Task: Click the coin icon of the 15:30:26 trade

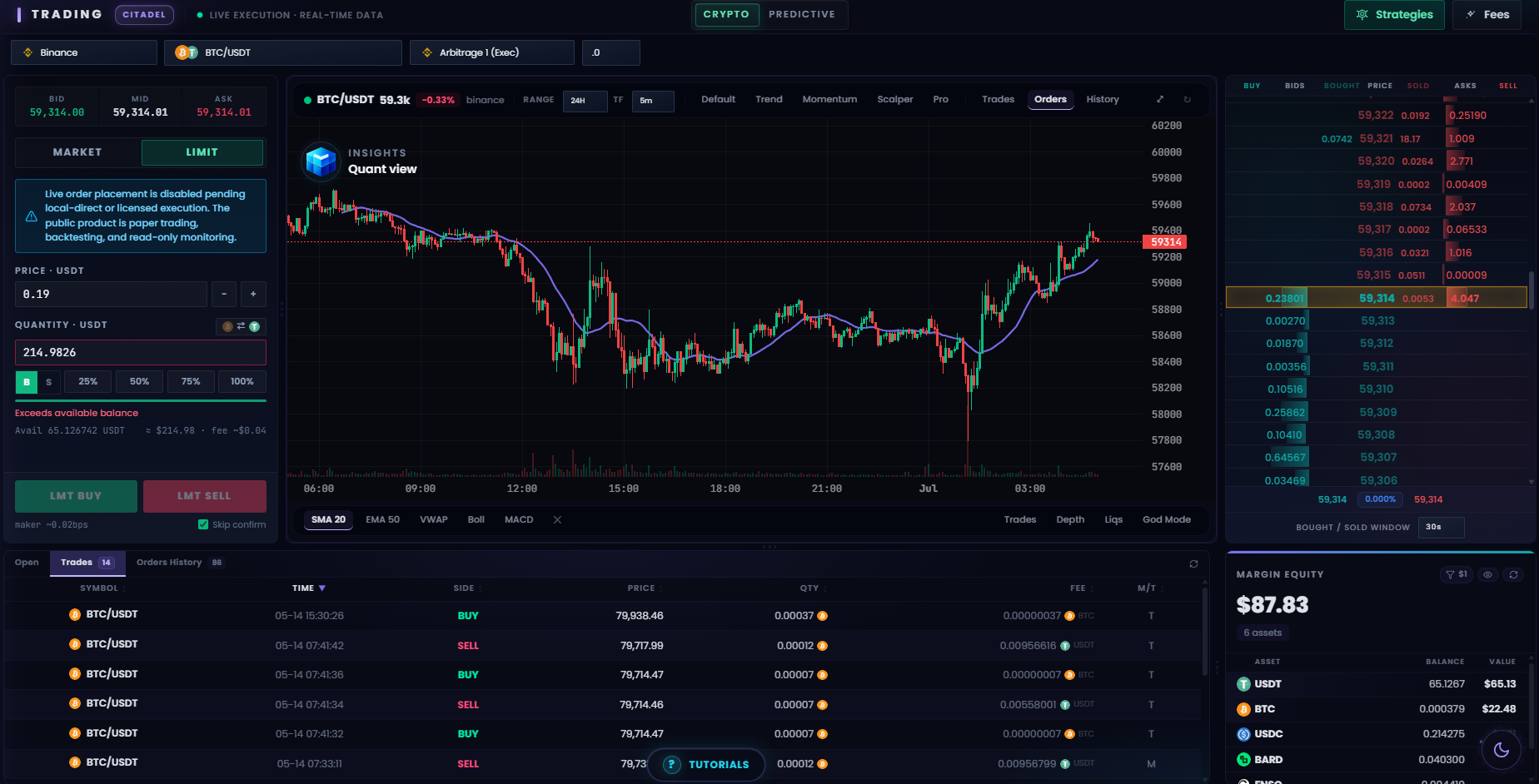Action: (x=75, y=614)
